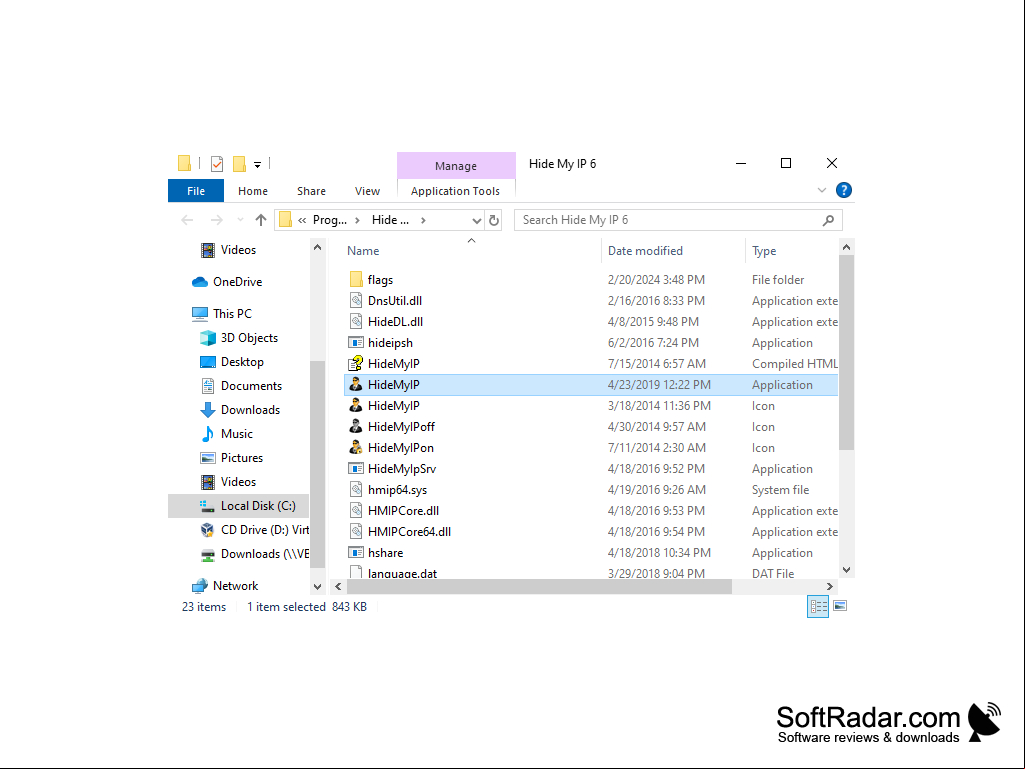Select the HideMyIP Compiled HTML help file
Viewport: 1025px width, 769px height.
tap(590, 364)
